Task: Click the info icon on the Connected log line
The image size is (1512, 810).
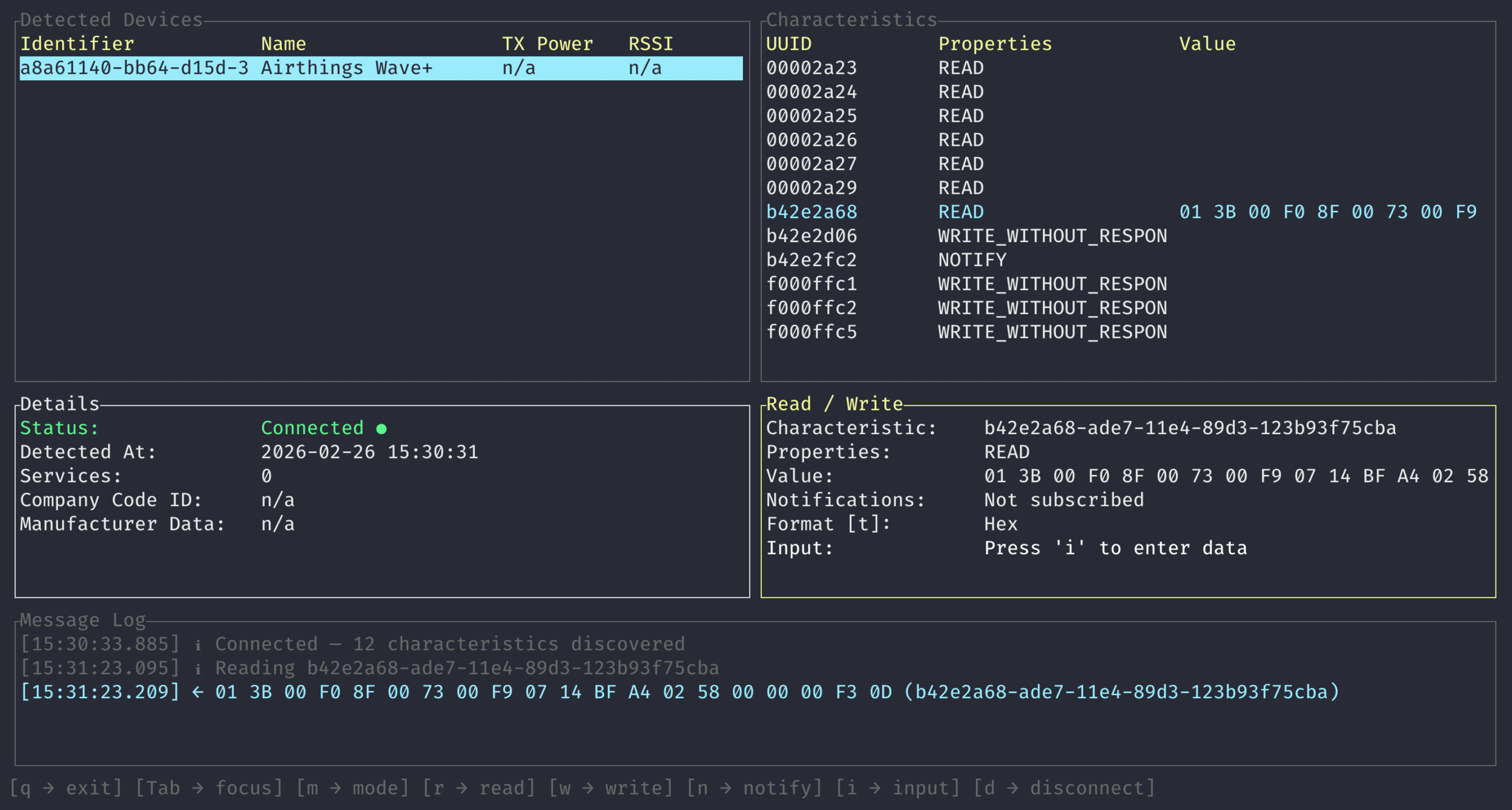Action: [198, 645]
